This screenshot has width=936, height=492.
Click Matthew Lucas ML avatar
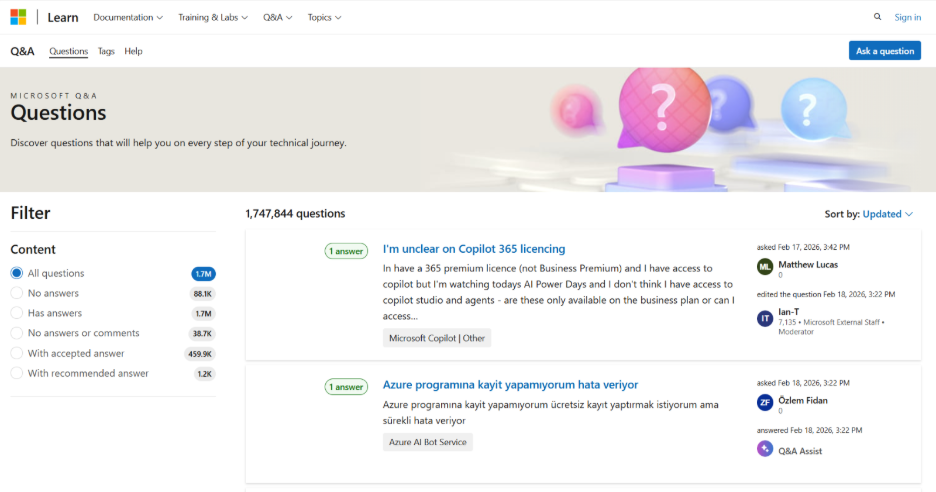[765, 268]
